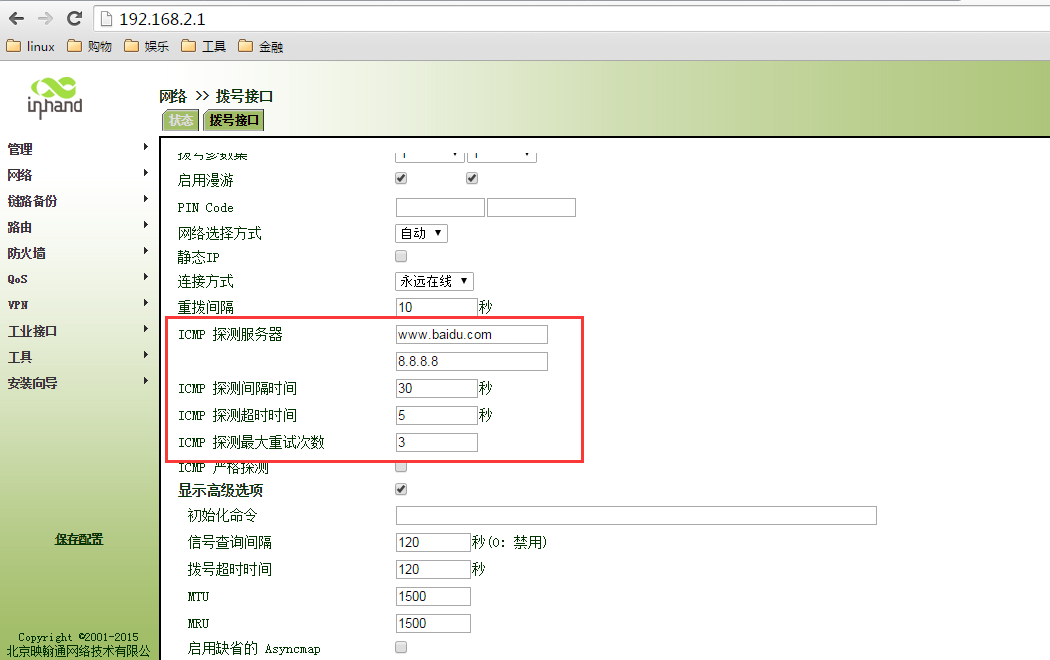Viewport: 1050px width, 660px height.
Task: Toggle the 静态IP checkbox
Action: (402, 256)
